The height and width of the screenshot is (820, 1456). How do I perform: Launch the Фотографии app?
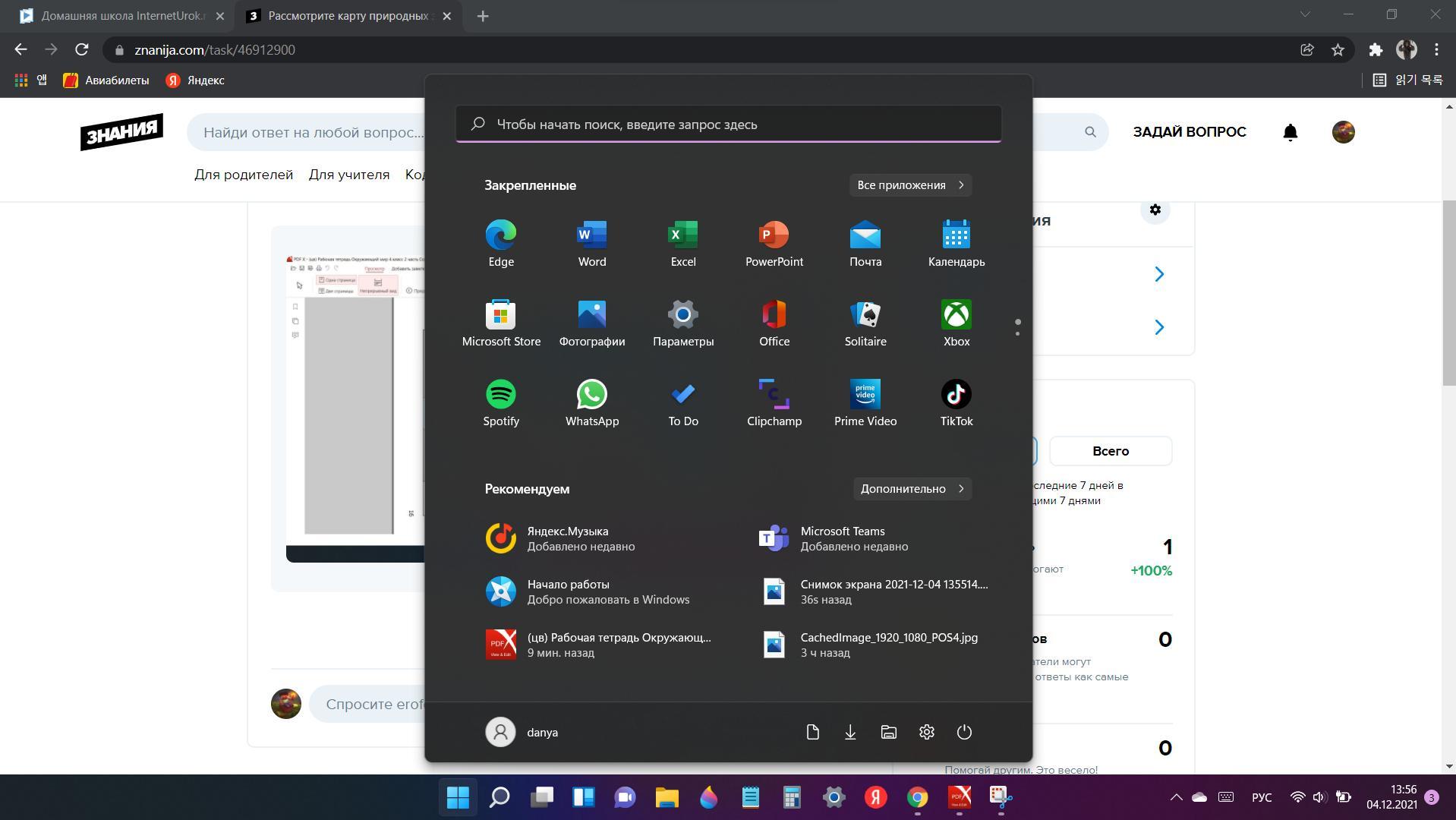point(592,323)
